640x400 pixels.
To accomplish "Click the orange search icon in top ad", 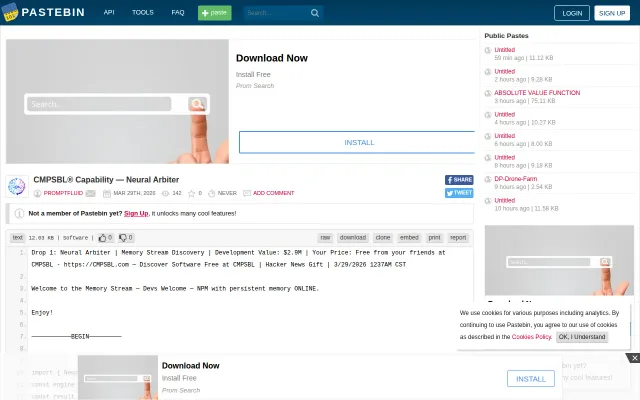I will point(197,104).
